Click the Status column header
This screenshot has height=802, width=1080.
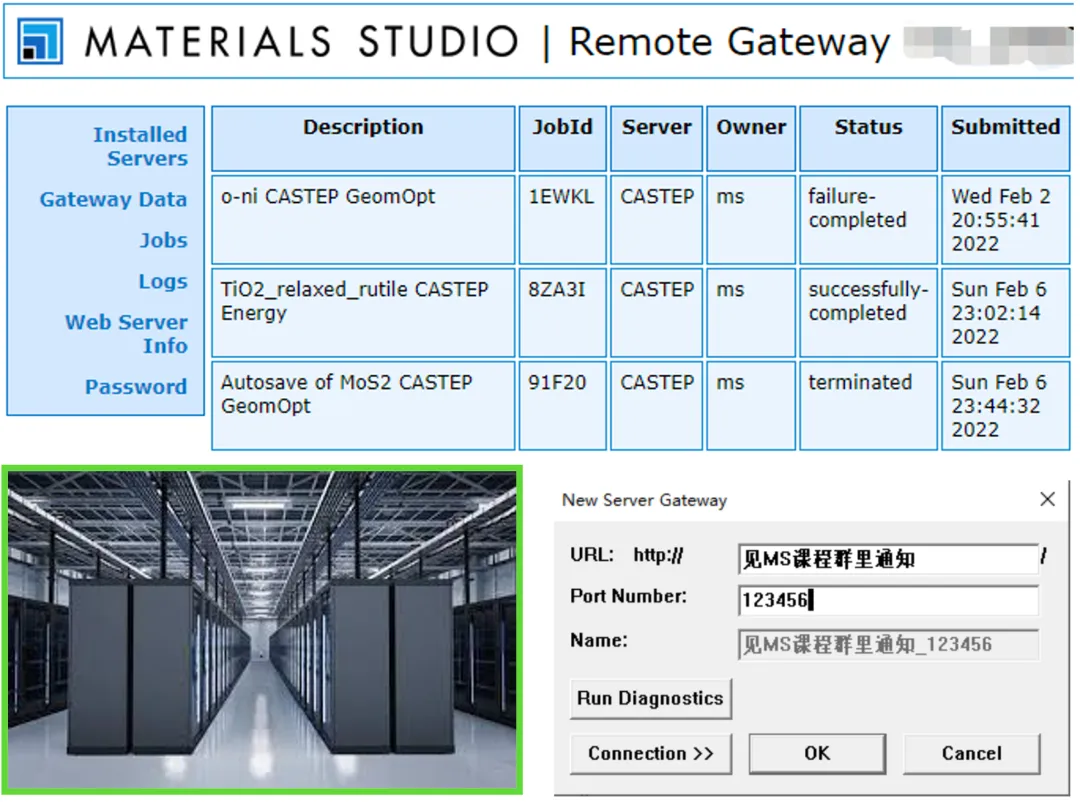tap(868, 138)
